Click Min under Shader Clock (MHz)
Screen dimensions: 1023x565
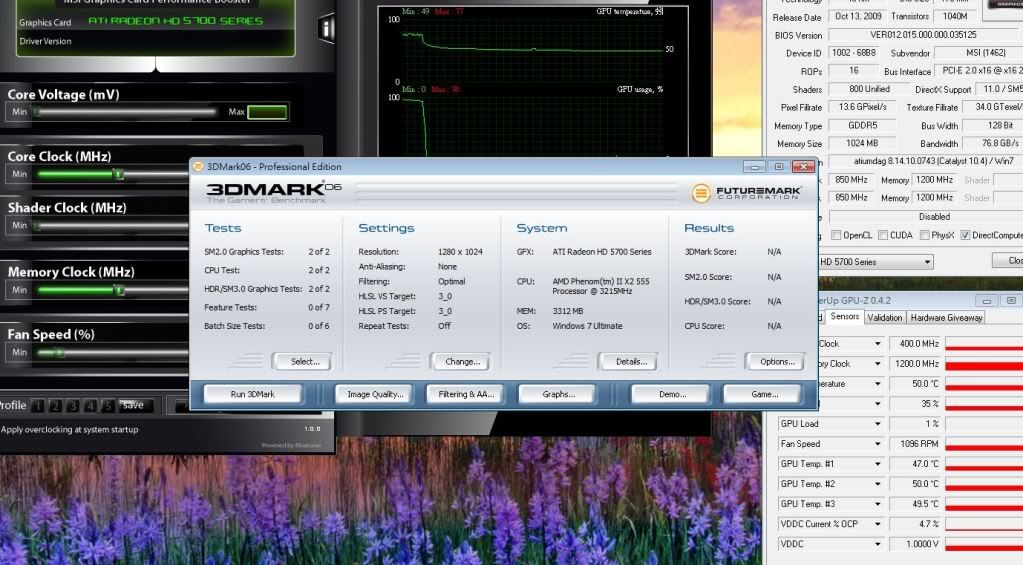point(20,225)
